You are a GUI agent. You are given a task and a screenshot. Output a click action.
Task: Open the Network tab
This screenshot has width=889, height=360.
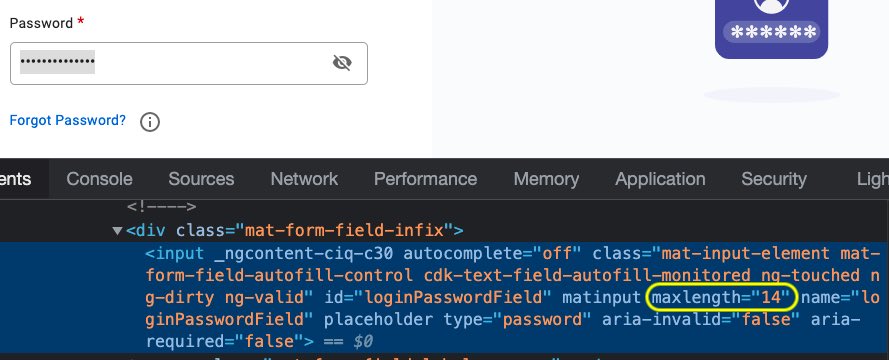[304, 179]
